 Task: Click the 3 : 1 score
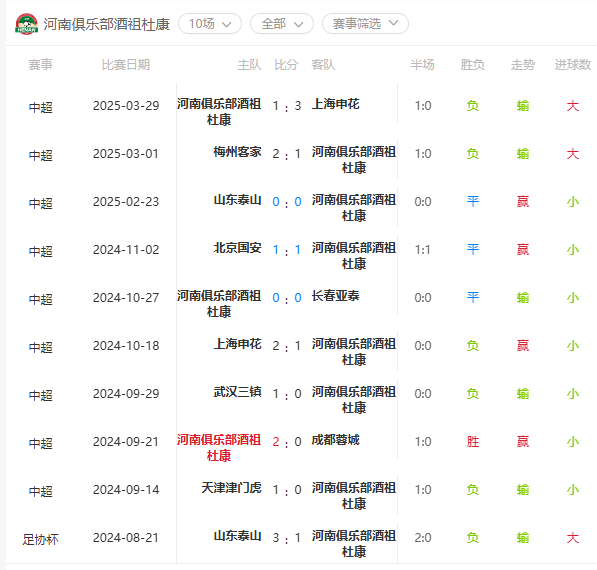point(287,538)
